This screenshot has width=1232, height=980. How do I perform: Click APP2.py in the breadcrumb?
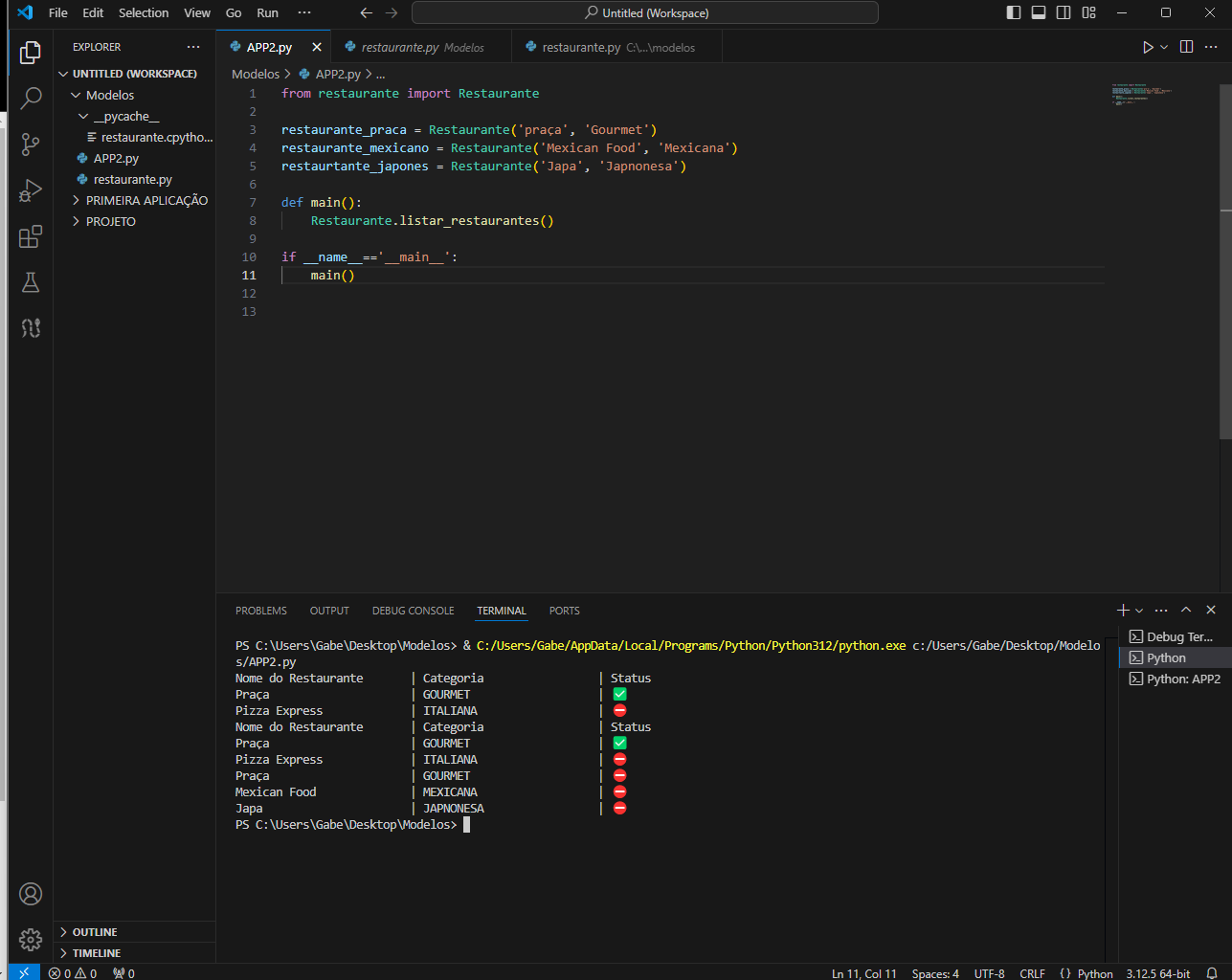coord(338,74)
